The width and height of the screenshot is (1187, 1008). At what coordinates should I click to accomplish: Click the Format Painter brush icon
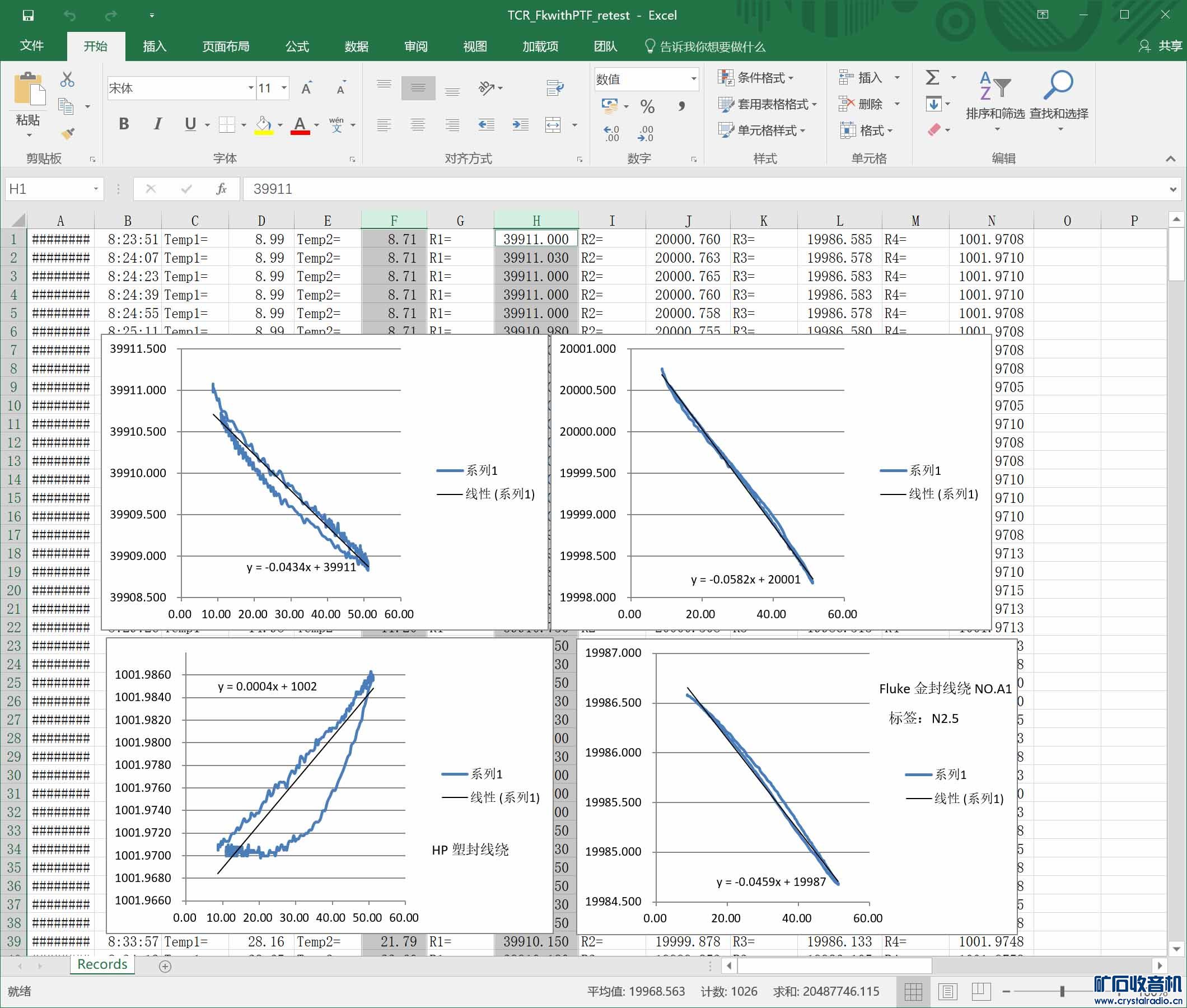tap(67, 134)
